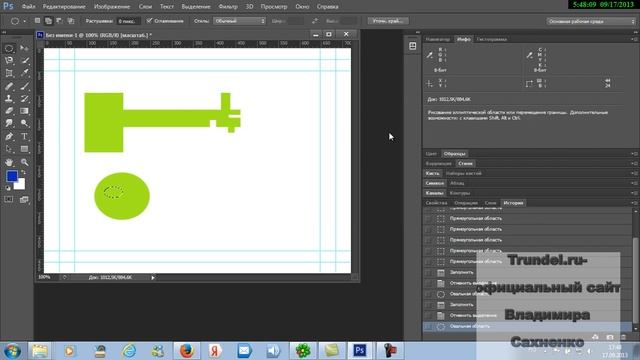Create new document from current state

[x=595, y=337]
